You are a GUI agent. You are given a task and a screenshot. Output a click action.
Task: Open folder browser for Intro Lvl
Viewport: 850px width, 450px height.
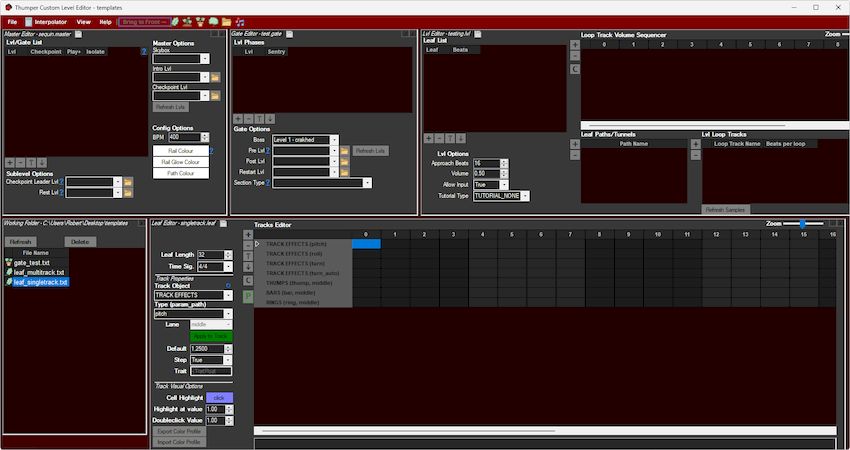pyautogui.click(x=216, y=76)
